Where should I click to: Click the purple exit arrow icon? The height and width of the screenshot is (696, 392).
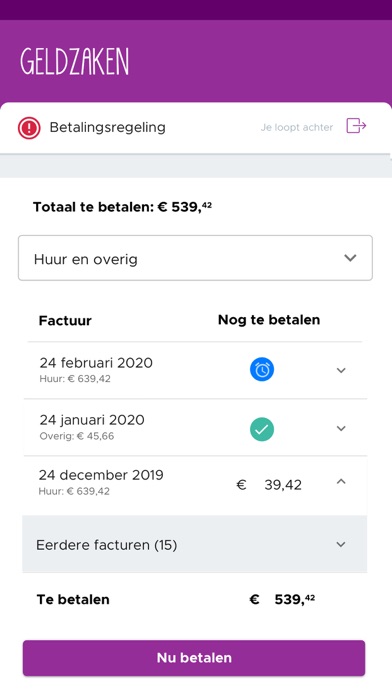(356, 126)
